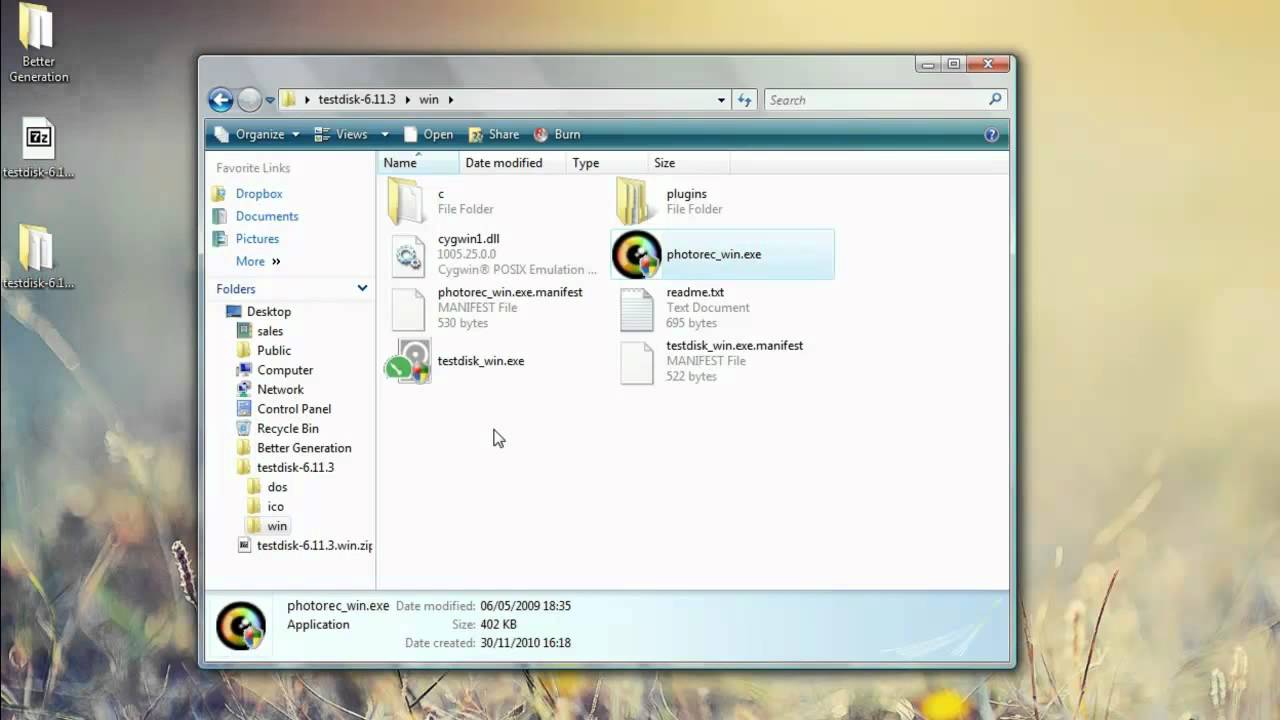The width and height of the screenshot is (1280, 720).
Task: Click Open in the toolbar
Action: click(428, 134)
